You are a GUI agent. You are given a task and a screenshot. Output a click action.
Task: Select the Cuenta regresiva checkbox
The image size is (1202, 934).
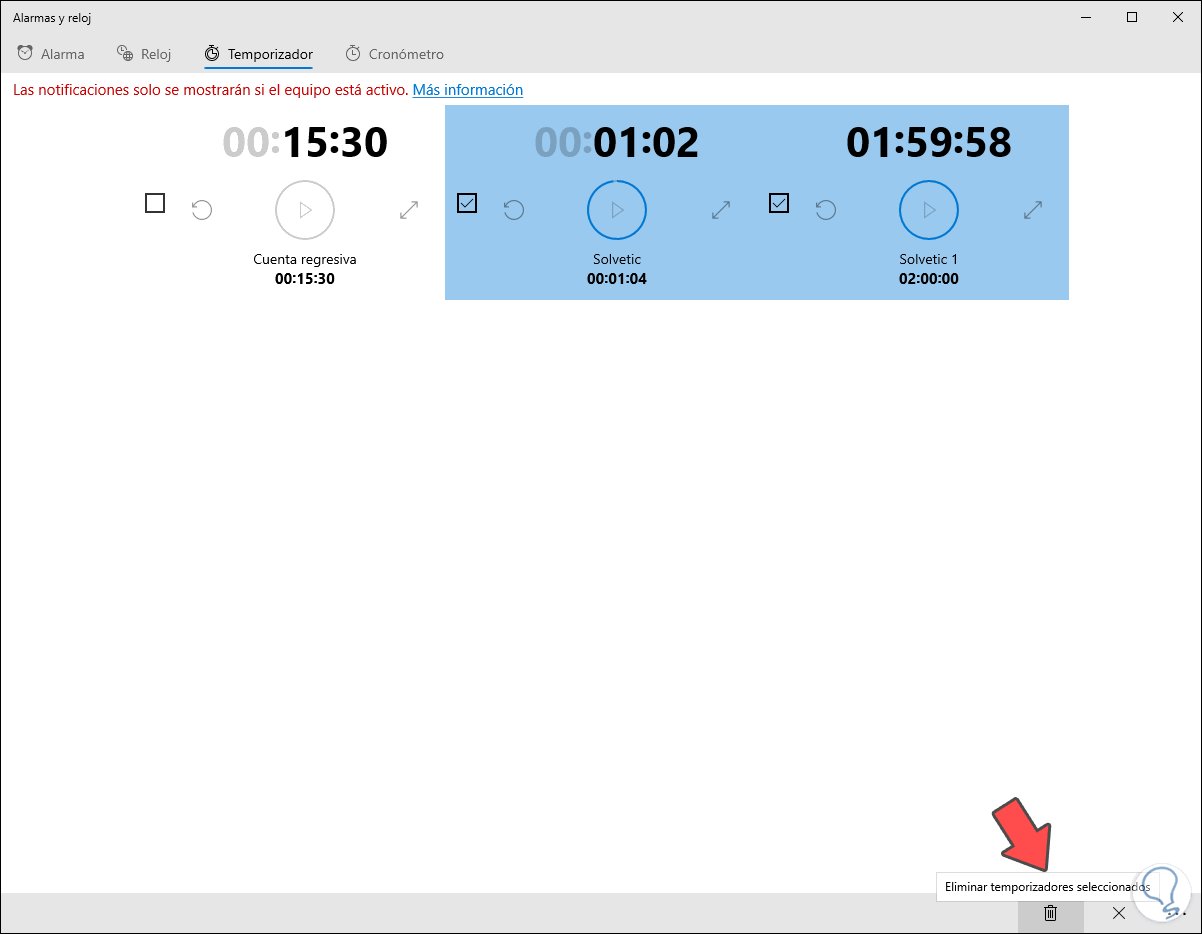155,203
